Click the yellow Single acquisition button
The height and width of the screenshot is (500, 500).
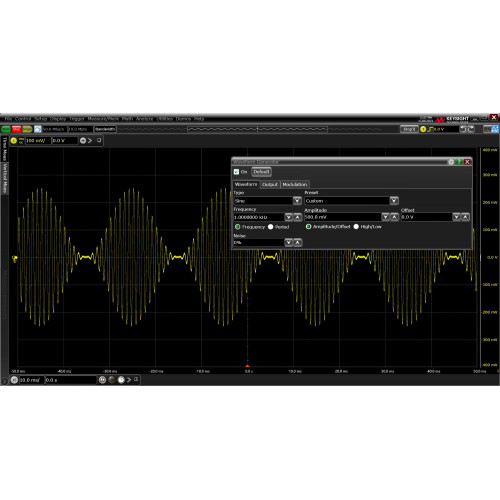(27, 129)
